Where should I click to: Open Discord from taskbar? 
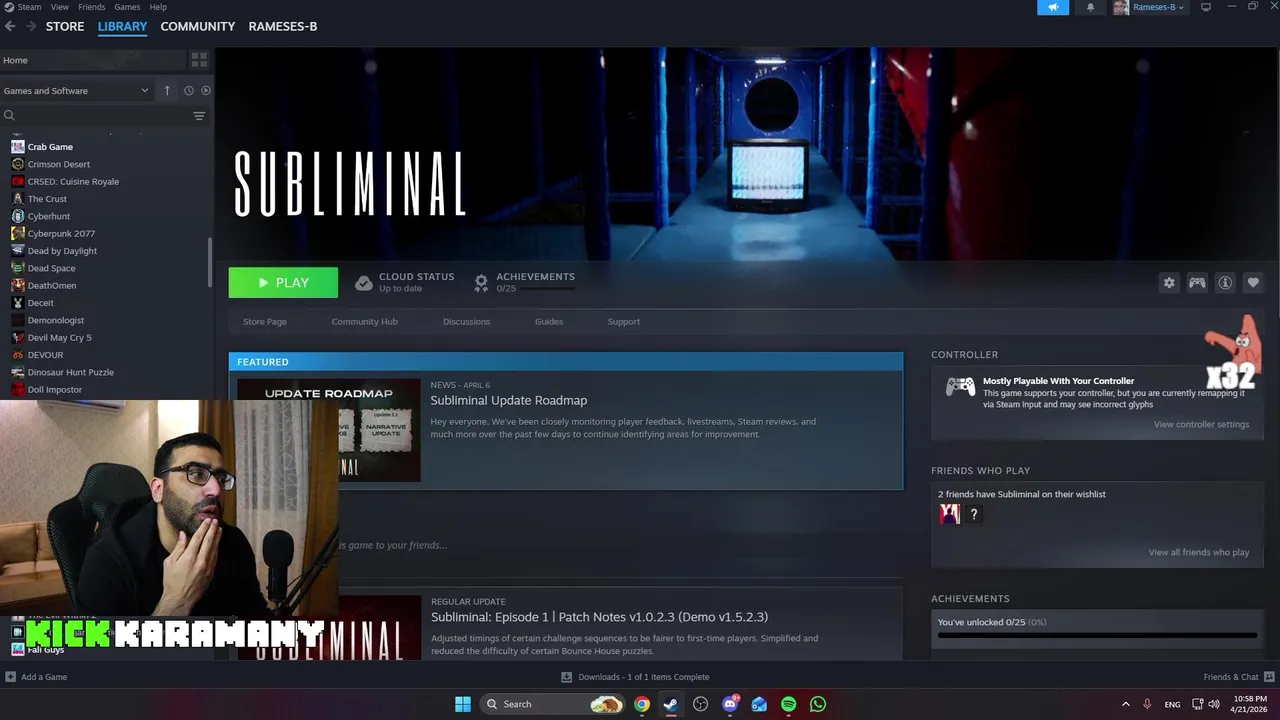(x=730, y=704)
